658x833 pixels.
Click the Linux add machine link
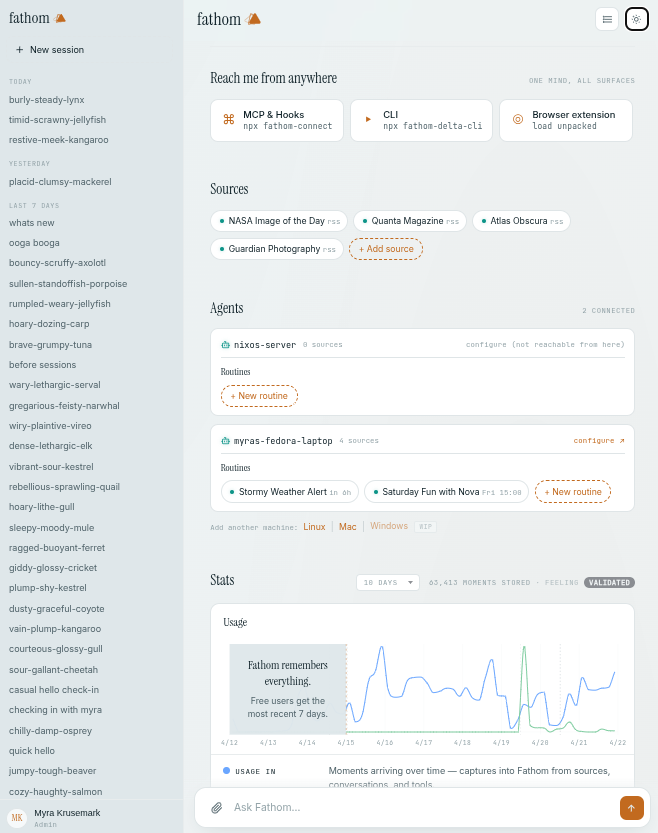(x=314, y=526)
